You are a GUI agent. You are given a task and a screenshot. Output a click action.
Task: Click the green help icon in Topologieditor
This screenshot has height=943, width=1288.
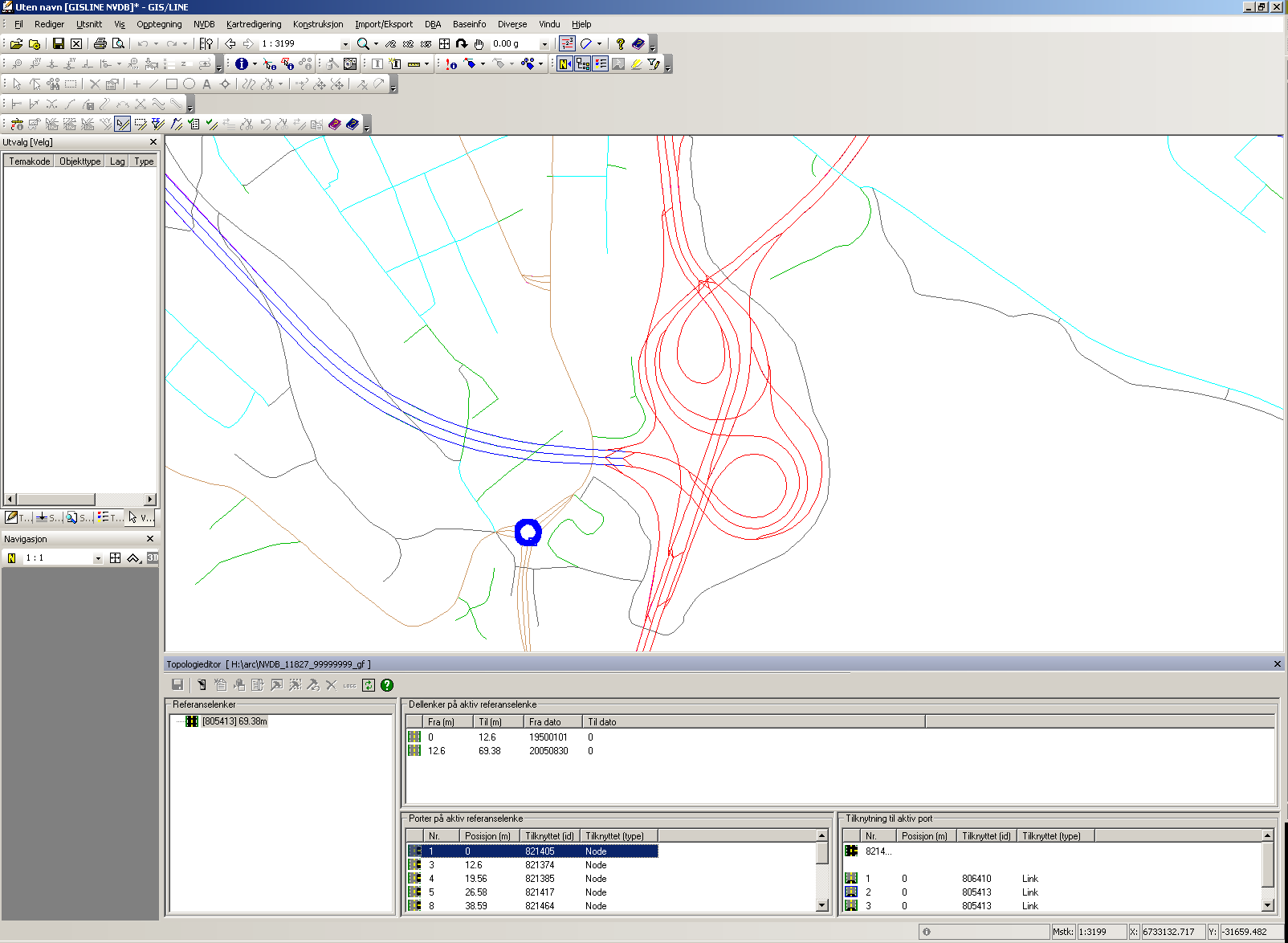point(387,684)
